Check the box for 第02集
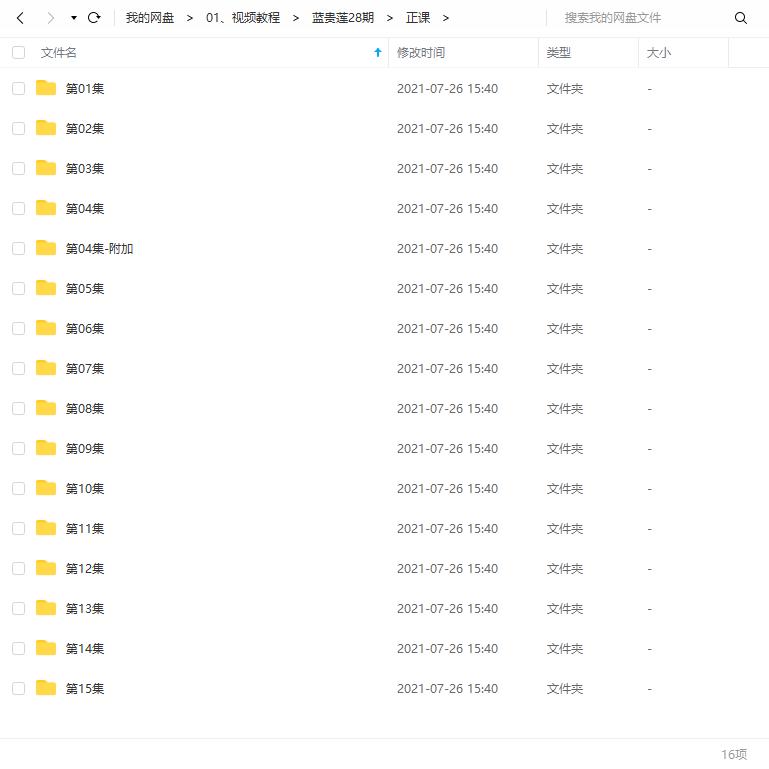 [19, 128]
